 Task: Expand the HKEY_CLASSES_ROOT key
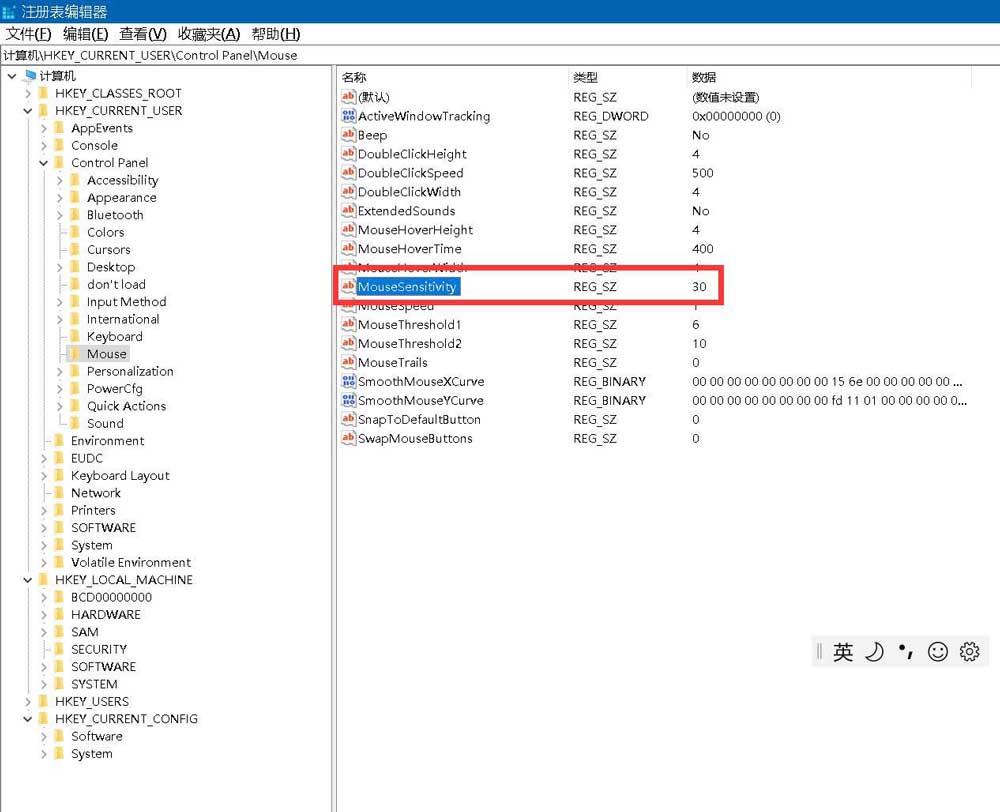click(x=28, y=94)
